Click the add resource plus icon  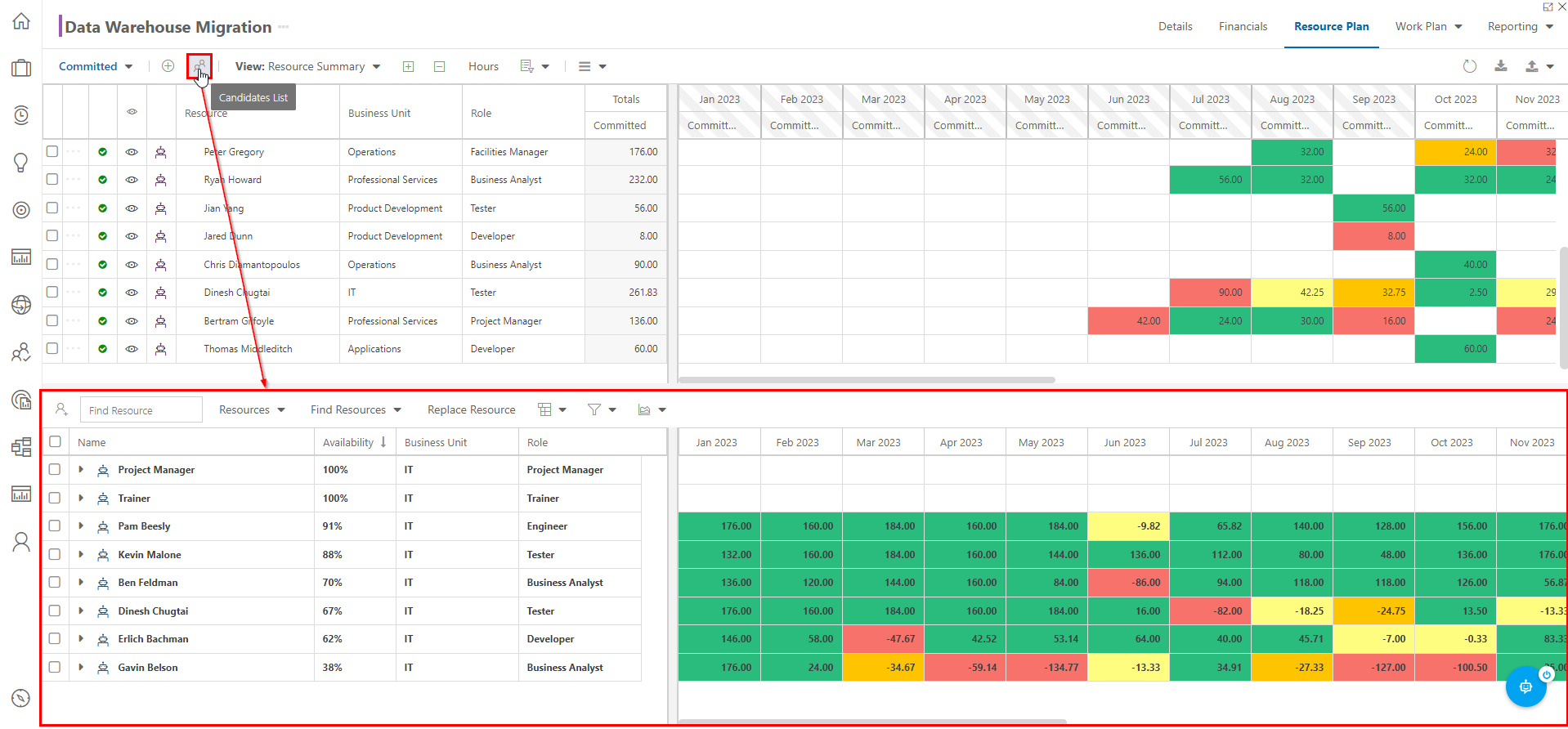coord(168,66)
